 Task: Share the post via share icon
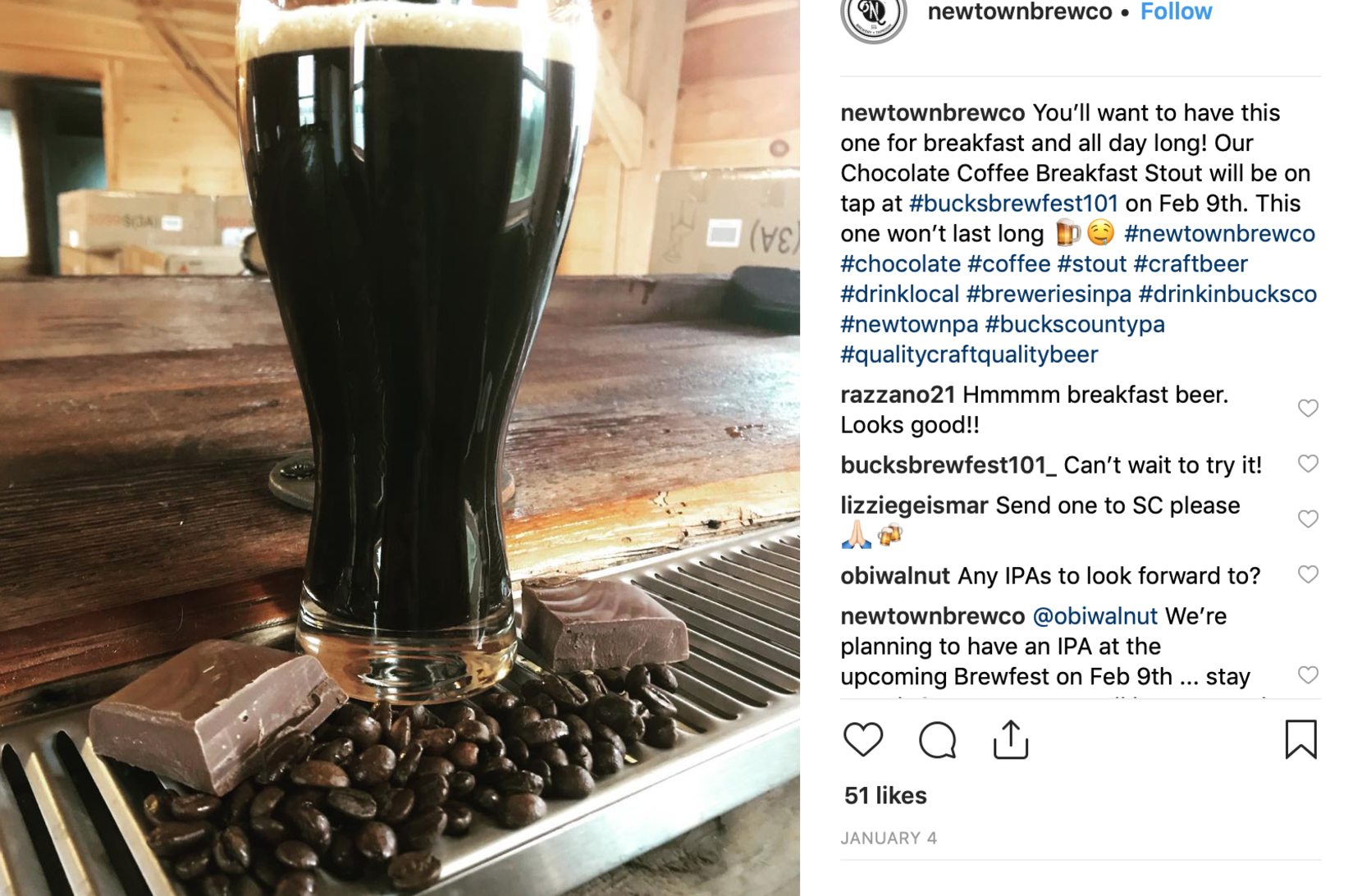[1010, 739]
